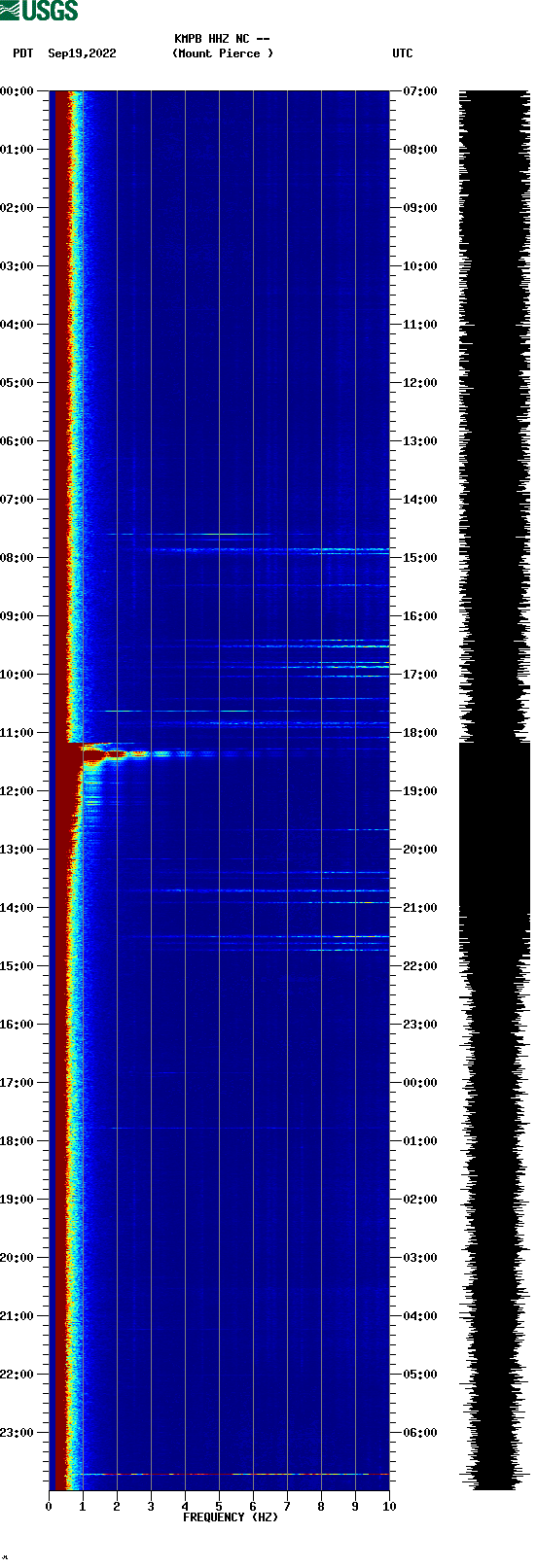Select the 10:00 UTC time tick label

[x=420, y=266]
